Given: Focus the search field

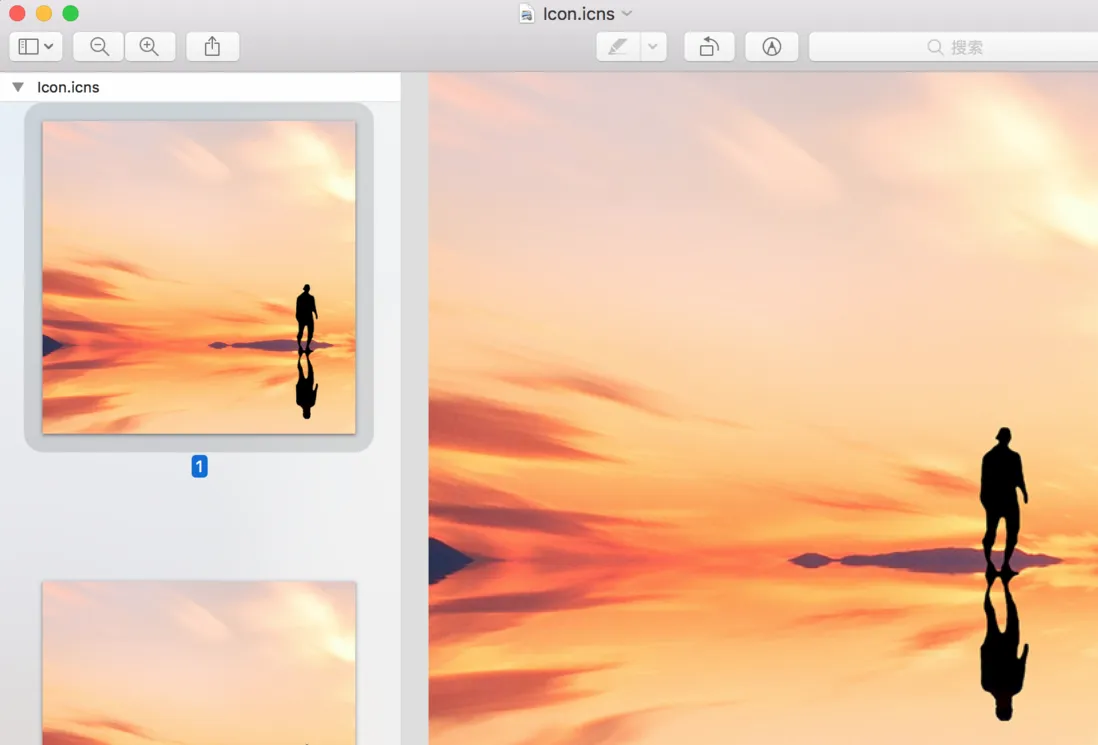Looking at the screenshot, I should tap(954, 47).
